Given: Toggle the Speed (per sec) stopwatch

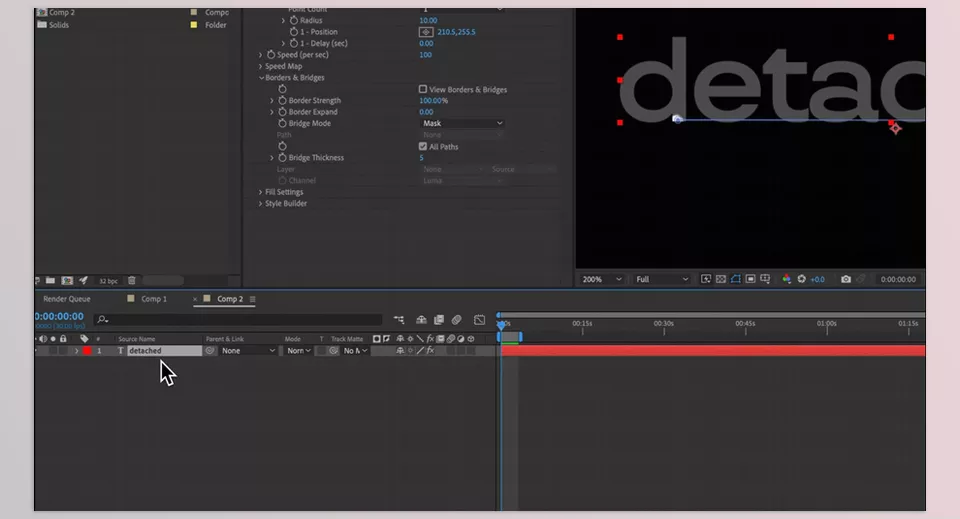Looking at the screenshot, I should tap(271, 54).
